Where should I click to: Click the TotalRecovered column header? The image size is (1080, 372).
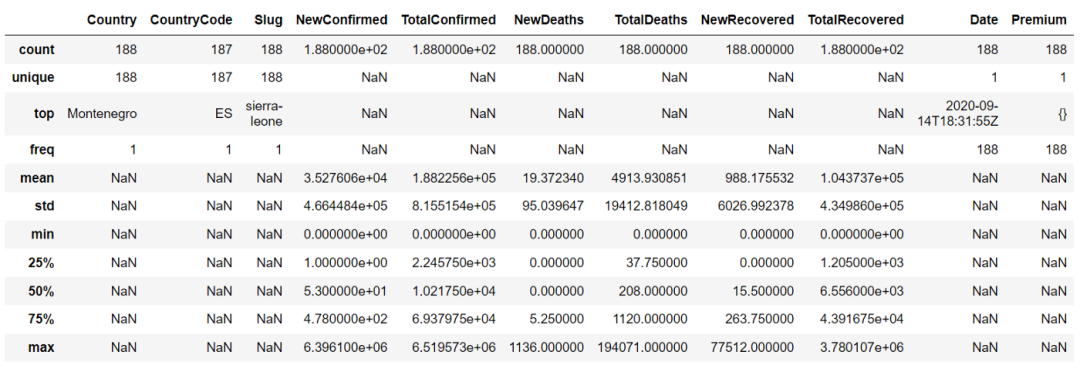point(855,20)
